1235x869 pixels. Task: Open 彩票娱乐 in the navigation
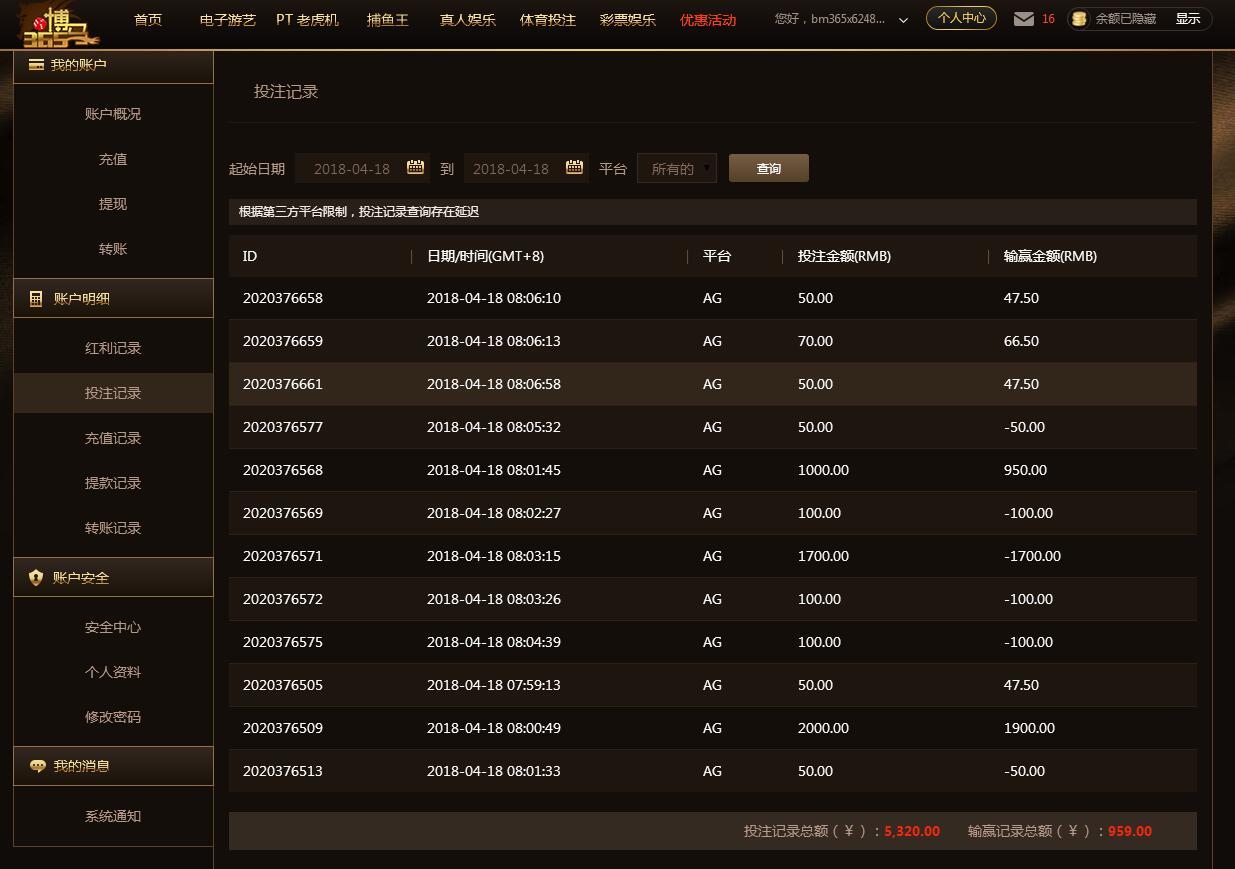pyautogui.click(x=628, y=19)
